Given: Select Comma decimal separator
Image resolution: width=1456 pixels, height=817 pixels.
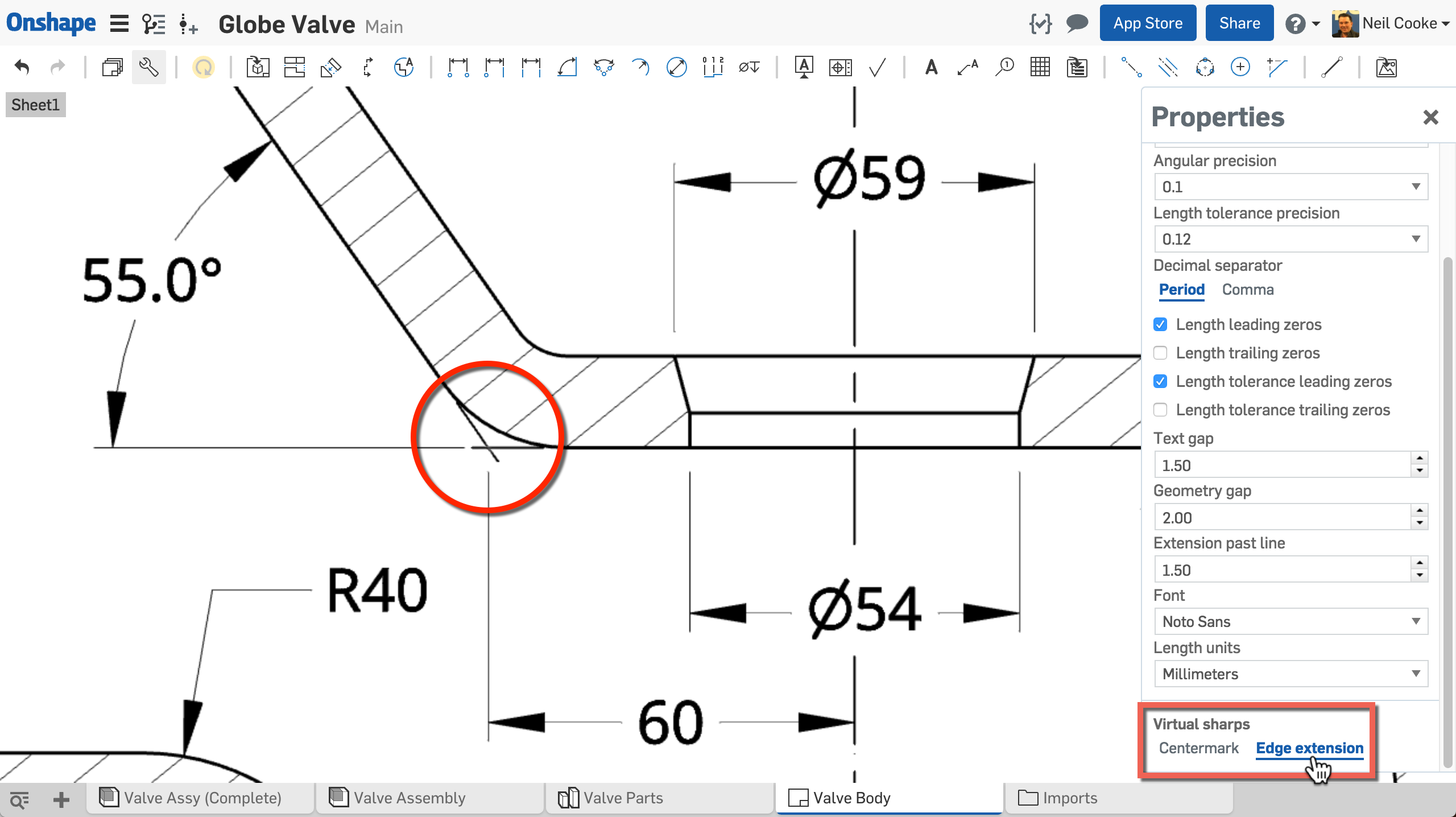Looking at the screenshot, I should pyautogui.click(x=1248, y=290).
